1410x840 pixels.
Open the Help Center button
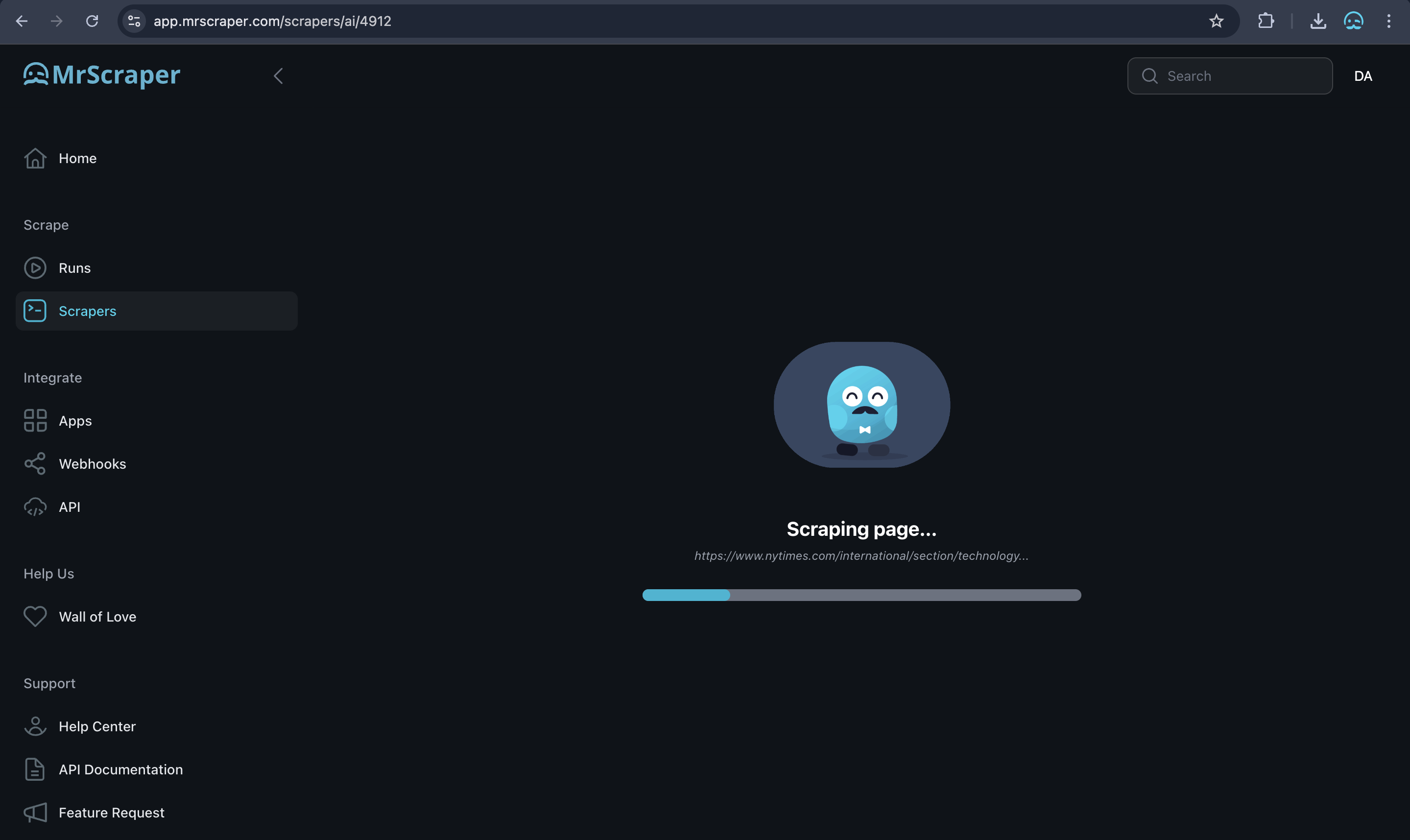point(97,725)
